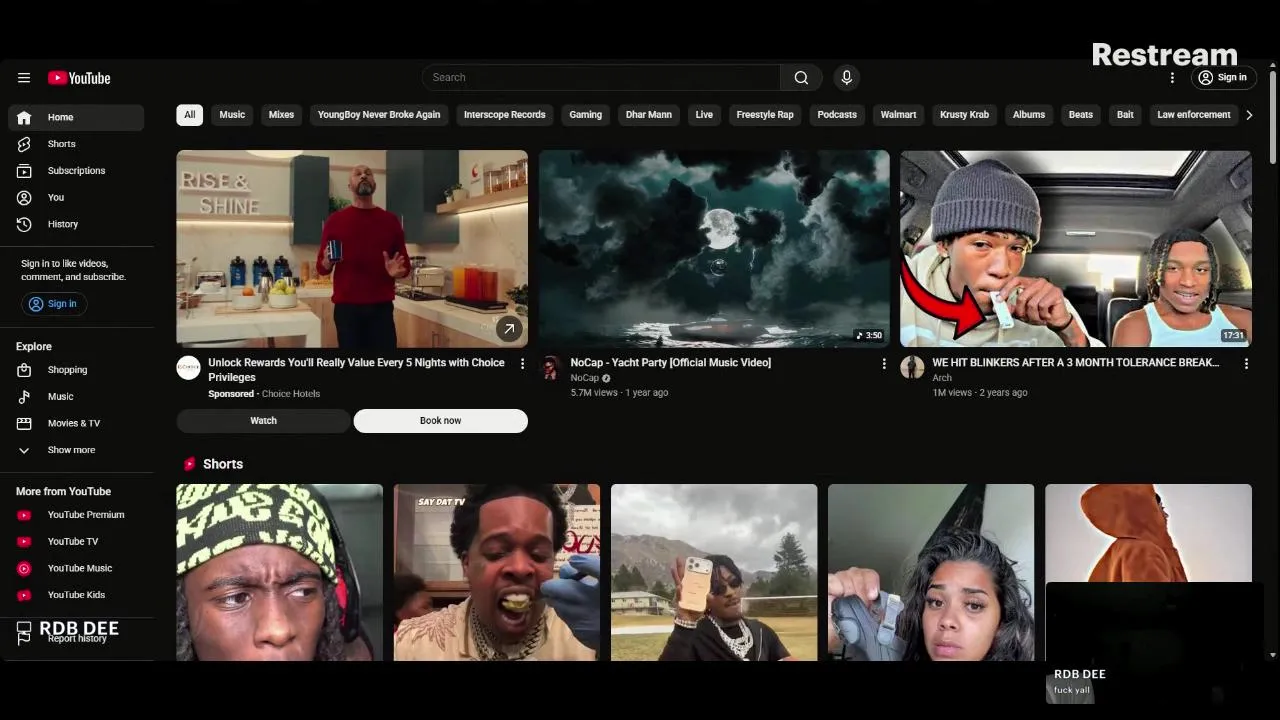Click the Arch channel avatar

click(912, 367)
